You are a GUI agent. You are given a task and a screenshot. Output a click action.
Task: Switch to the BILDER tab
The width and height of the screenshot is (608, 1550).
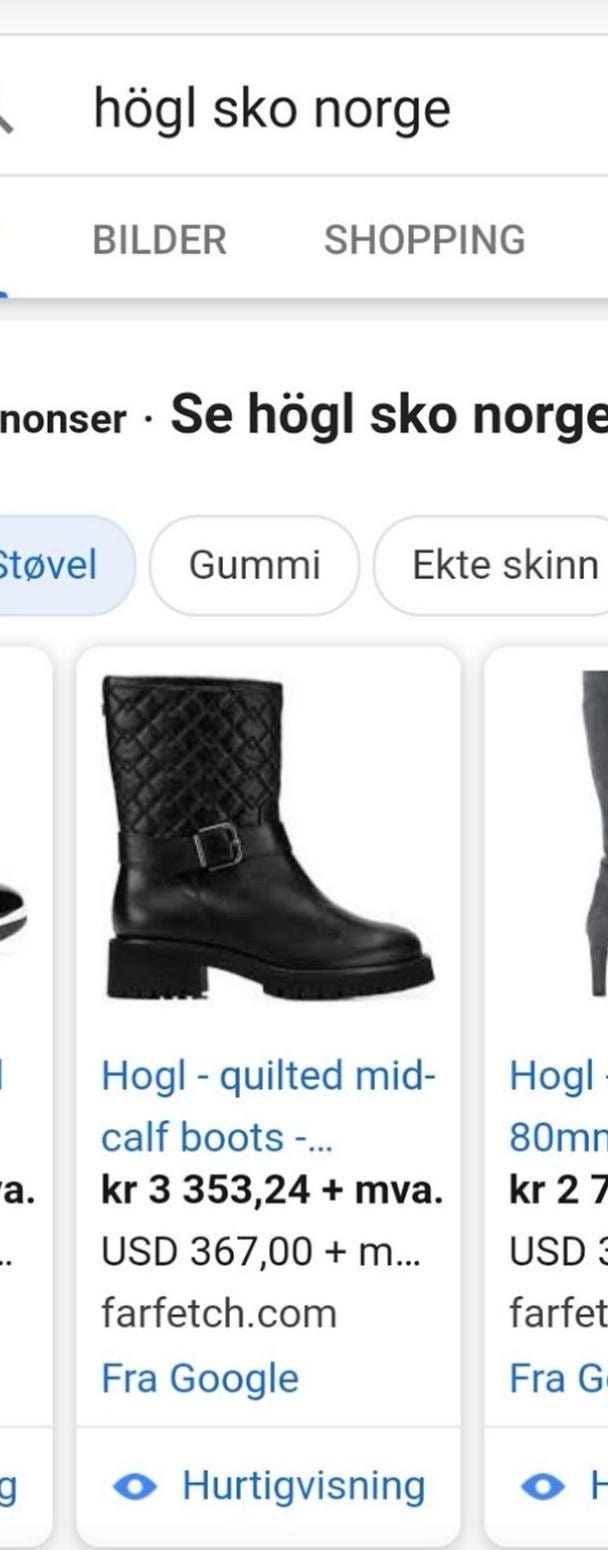click(x=159, y=240)
